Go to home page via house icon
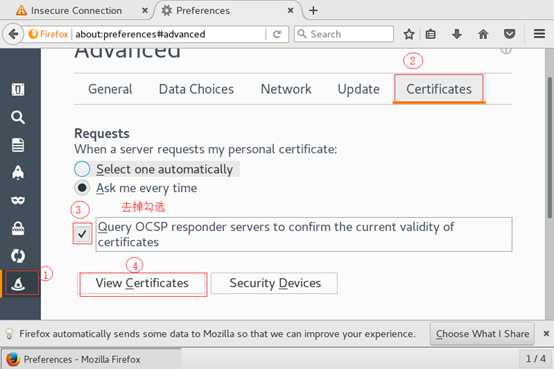Image resolution: width=554 pixels, height=369 pixels. point(483,34)
